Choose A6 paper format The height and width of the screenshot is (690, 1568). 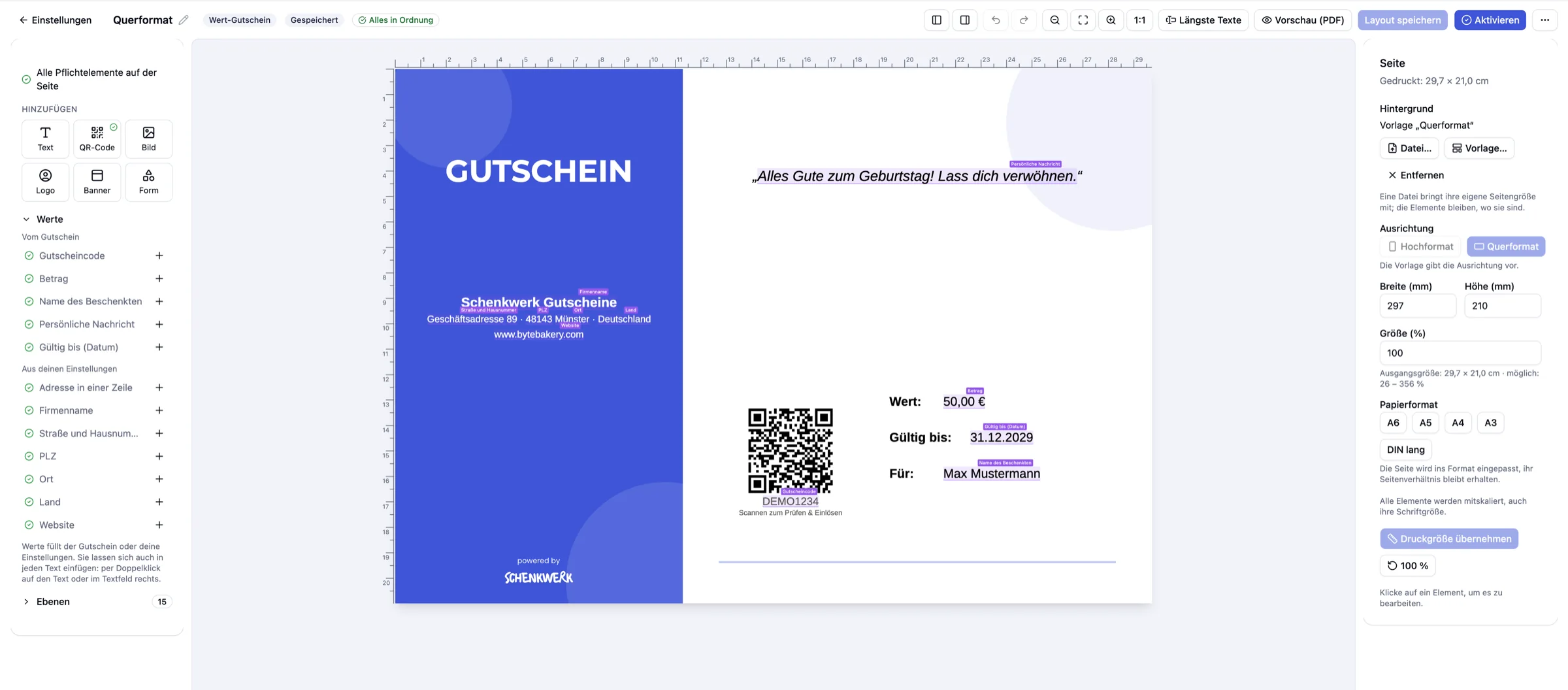pyautogui.click(x=1393, y=423)
